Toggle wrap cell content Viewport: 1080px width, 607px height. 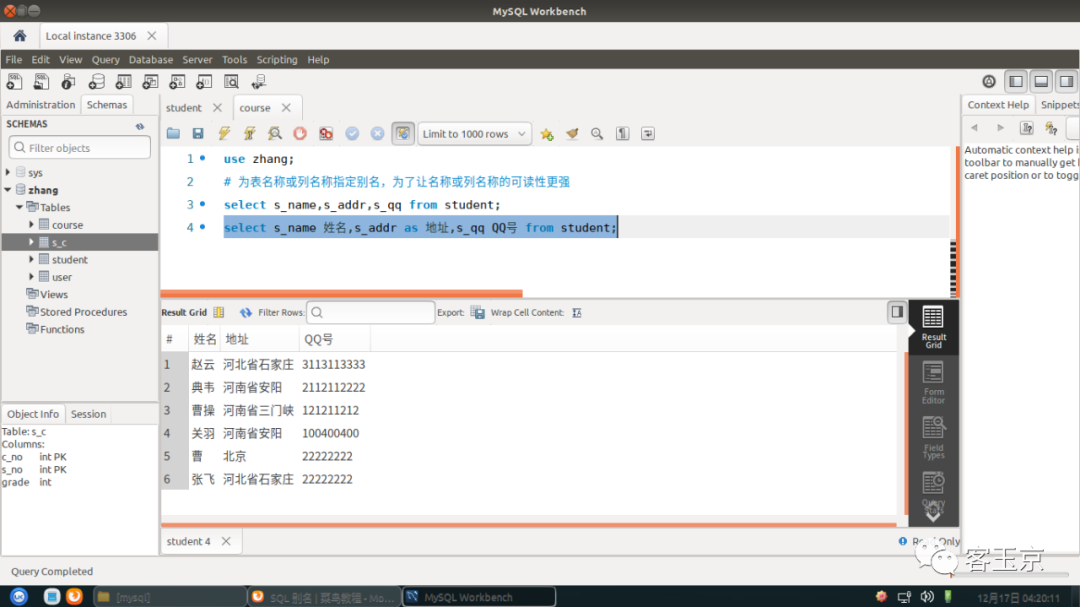[x=577, y=313]
